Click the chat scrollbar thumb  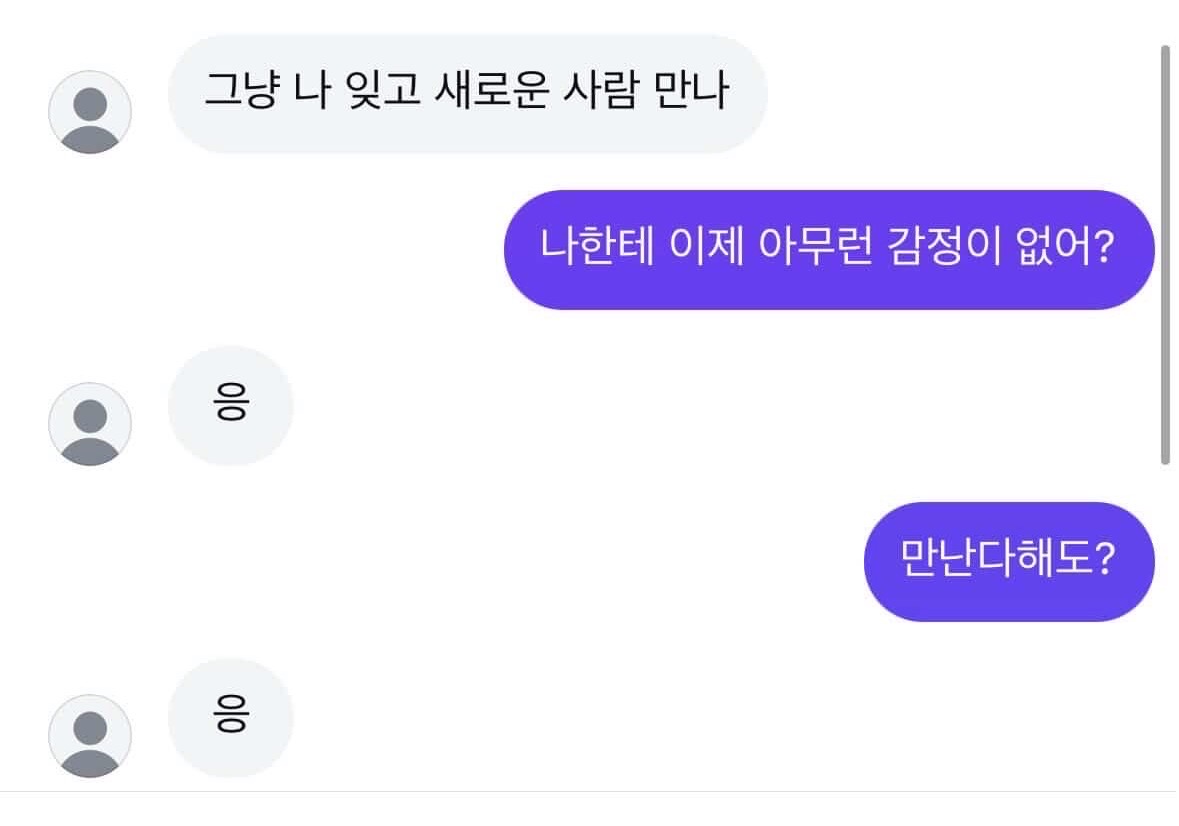pyautogui.click(x=1164, y=255)
